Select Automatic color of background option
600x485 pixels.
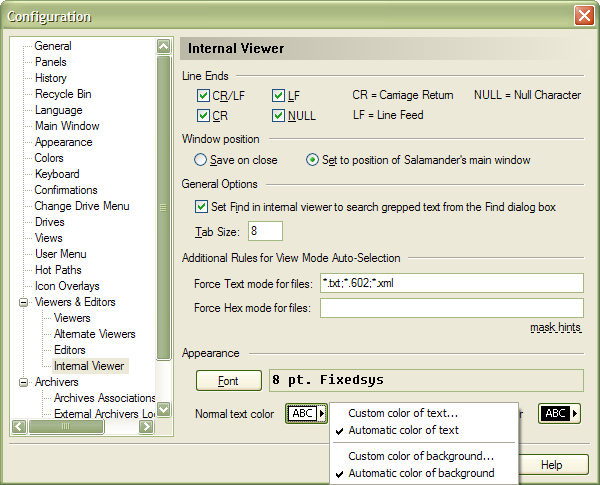pyautogui.click(x=421, y=473)
